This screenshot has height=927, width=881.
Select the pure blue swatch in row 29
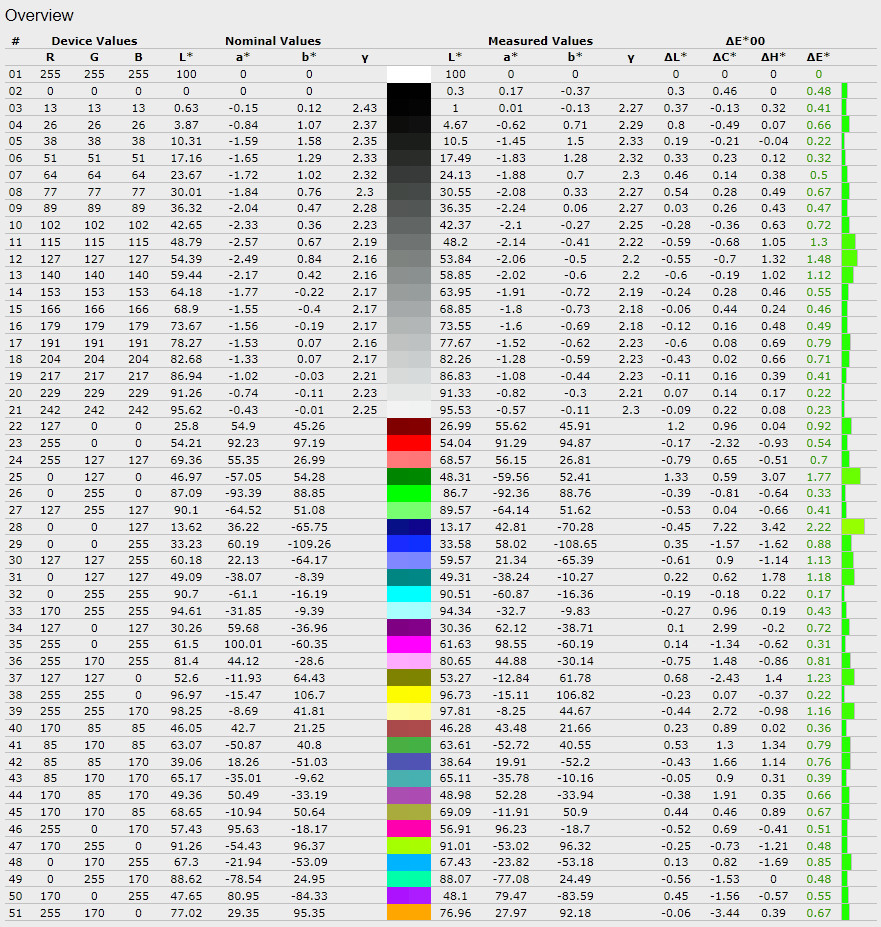[x=409, y=544]
